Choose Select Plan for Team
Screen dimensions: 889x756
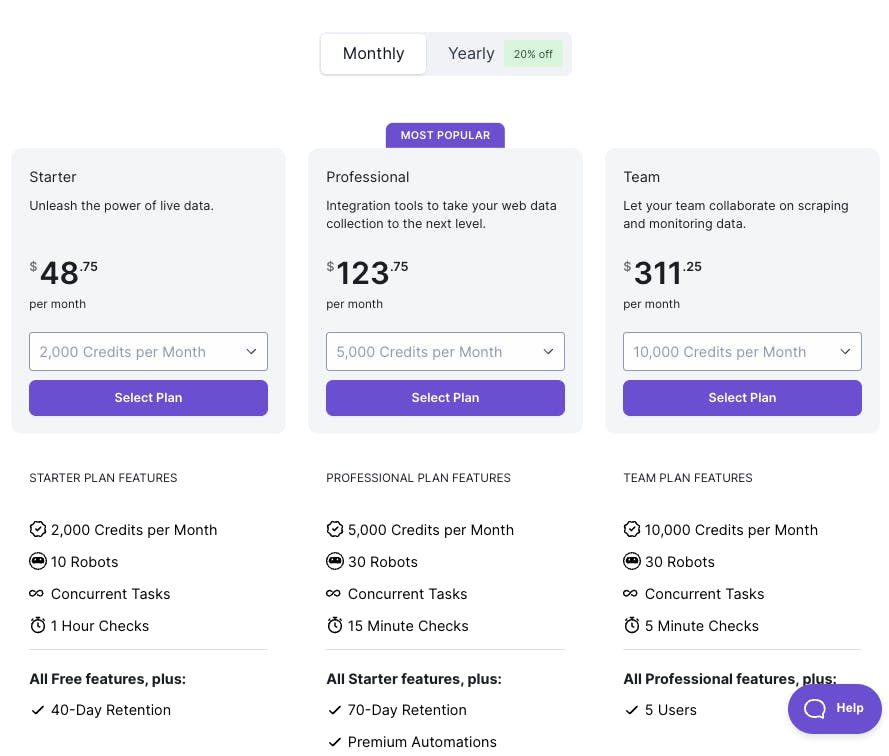coord(742,398)
